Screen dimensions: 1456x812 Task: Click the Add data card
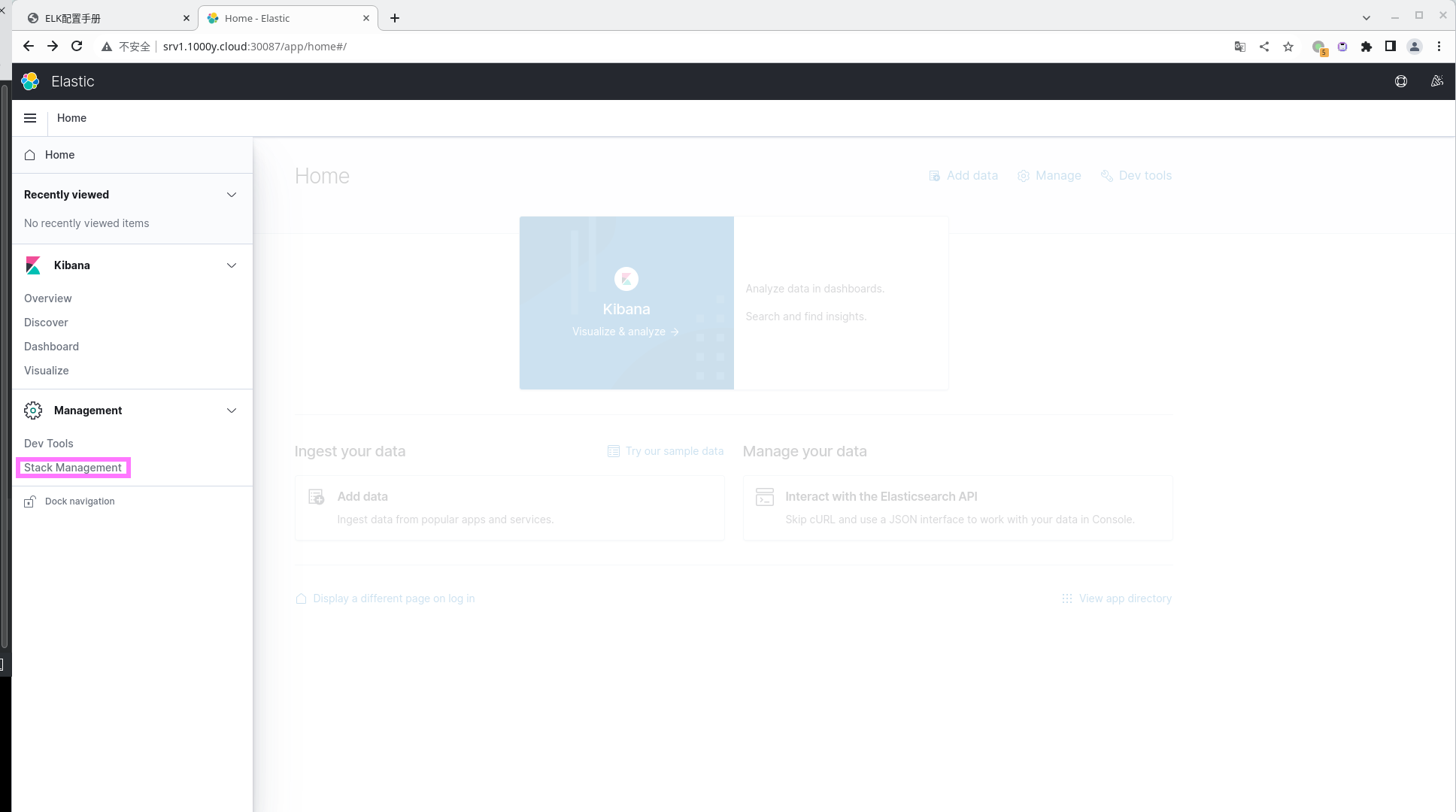click(510, 507)
